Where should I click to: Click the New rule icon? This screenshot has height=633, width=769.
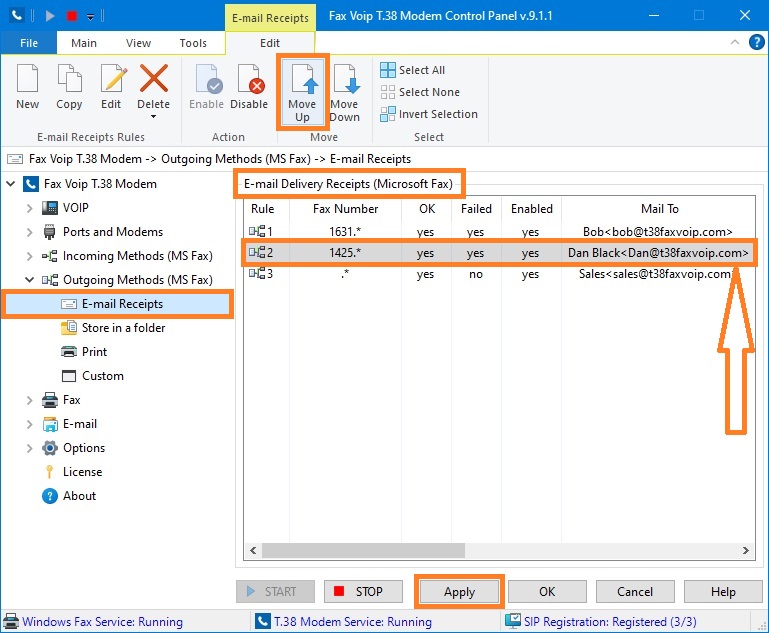(27, 78)
